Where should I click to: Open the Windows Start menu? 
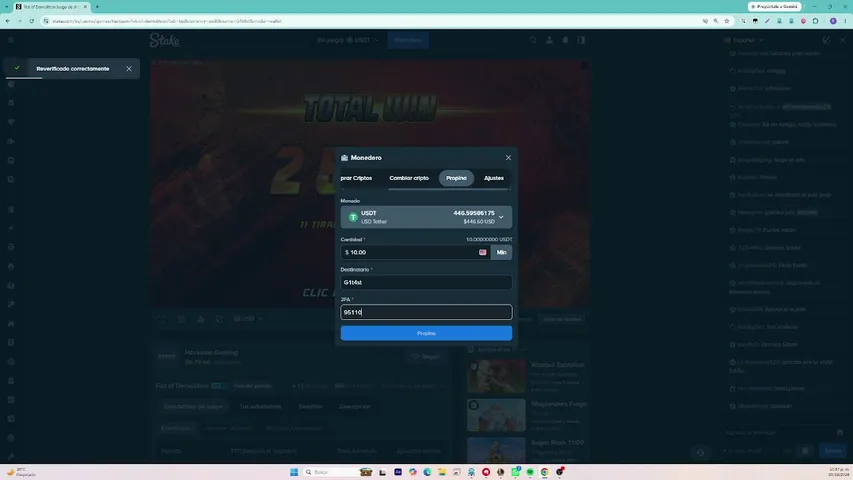[x=294, y=472]
